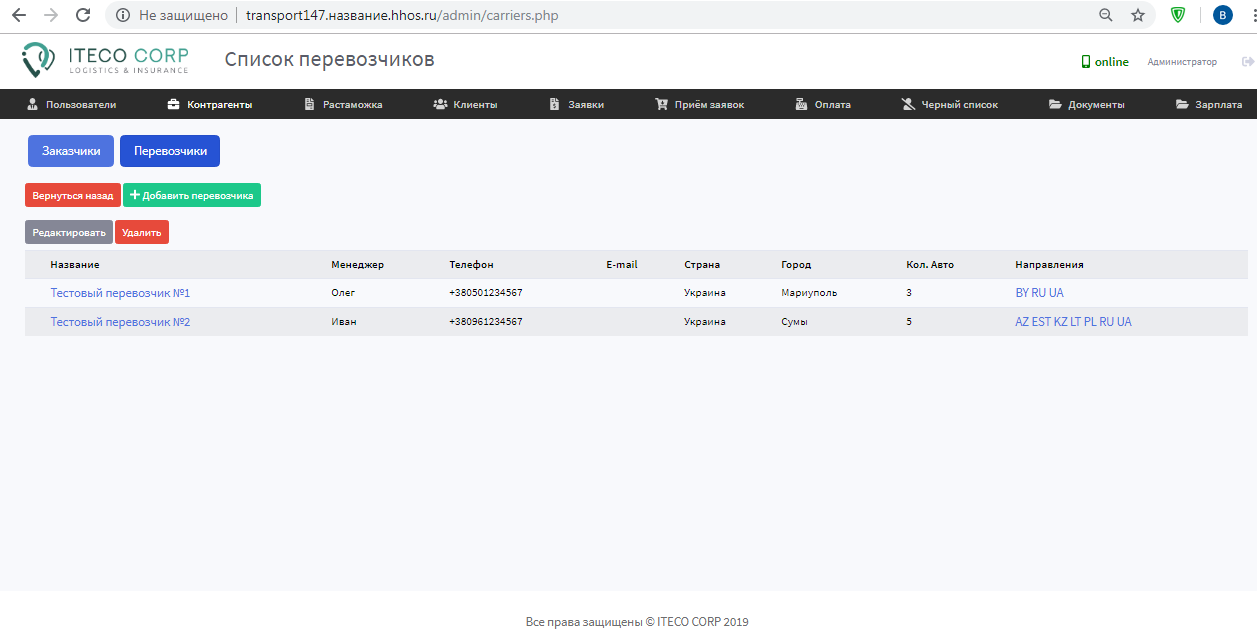Screen dimensions: 1257x636
Task: Click Добавить перевозчика button
Action: tap(192, 195)
